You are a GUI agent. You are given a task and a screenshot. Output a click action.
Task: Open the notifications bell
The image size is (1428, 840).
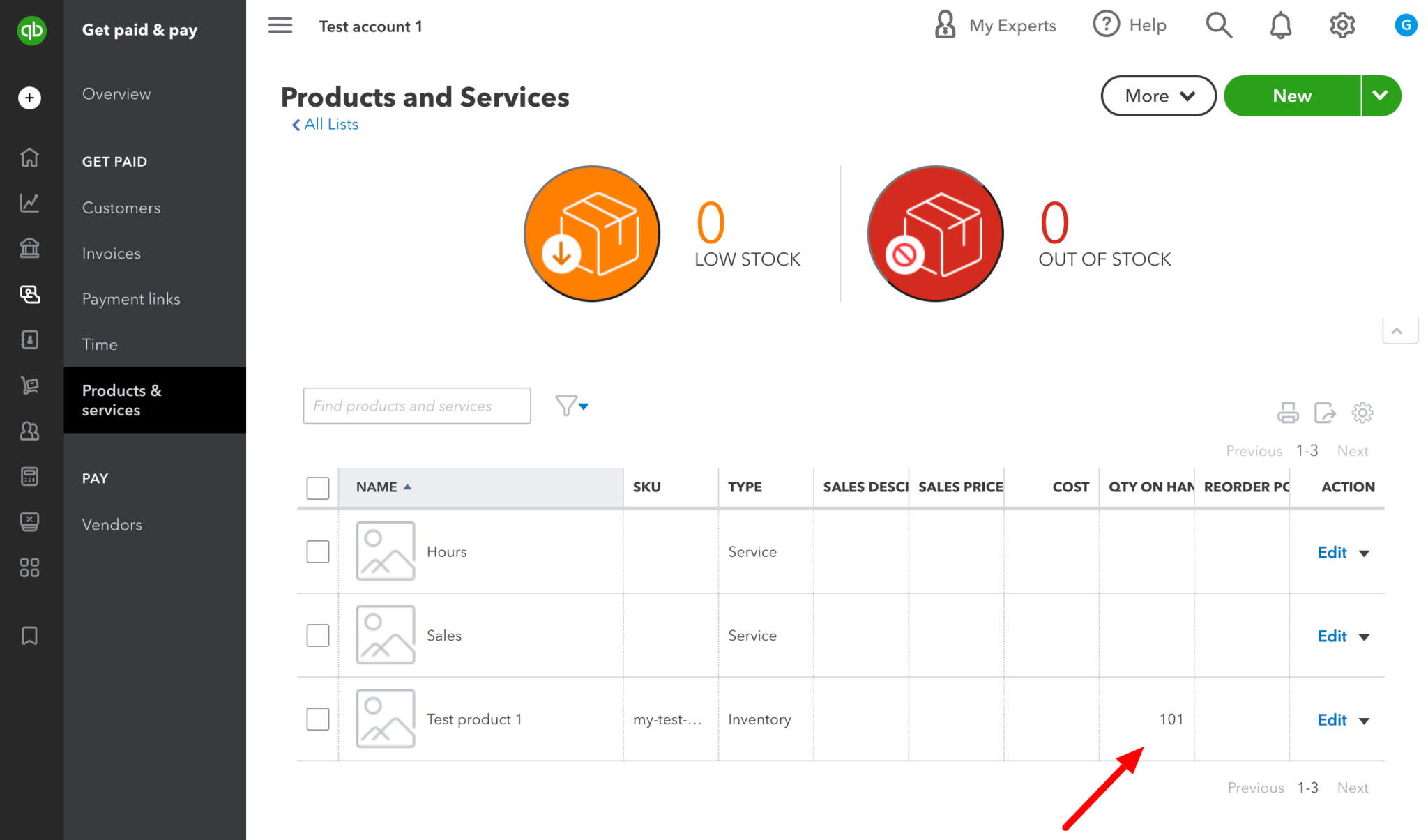1280,24
